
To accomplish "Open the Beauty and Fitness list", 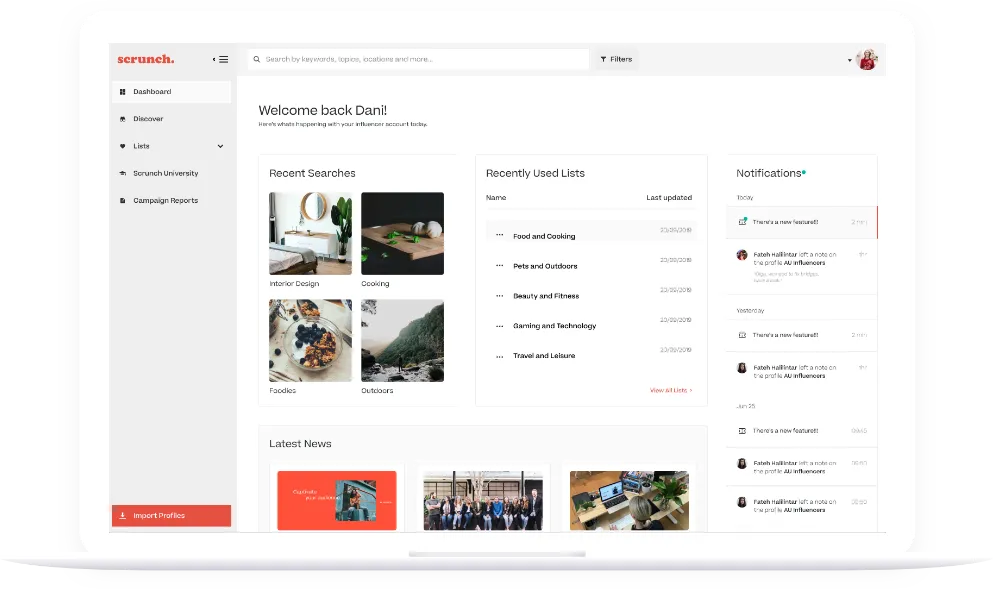I will (x=546, y=296).
